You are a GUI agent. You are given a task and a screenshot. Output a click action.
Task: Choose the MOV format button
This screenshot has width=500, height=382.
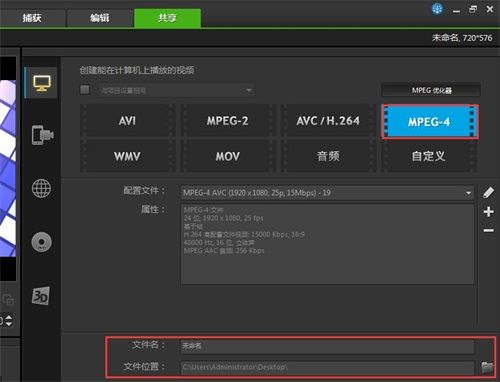(x=227, y=156)
